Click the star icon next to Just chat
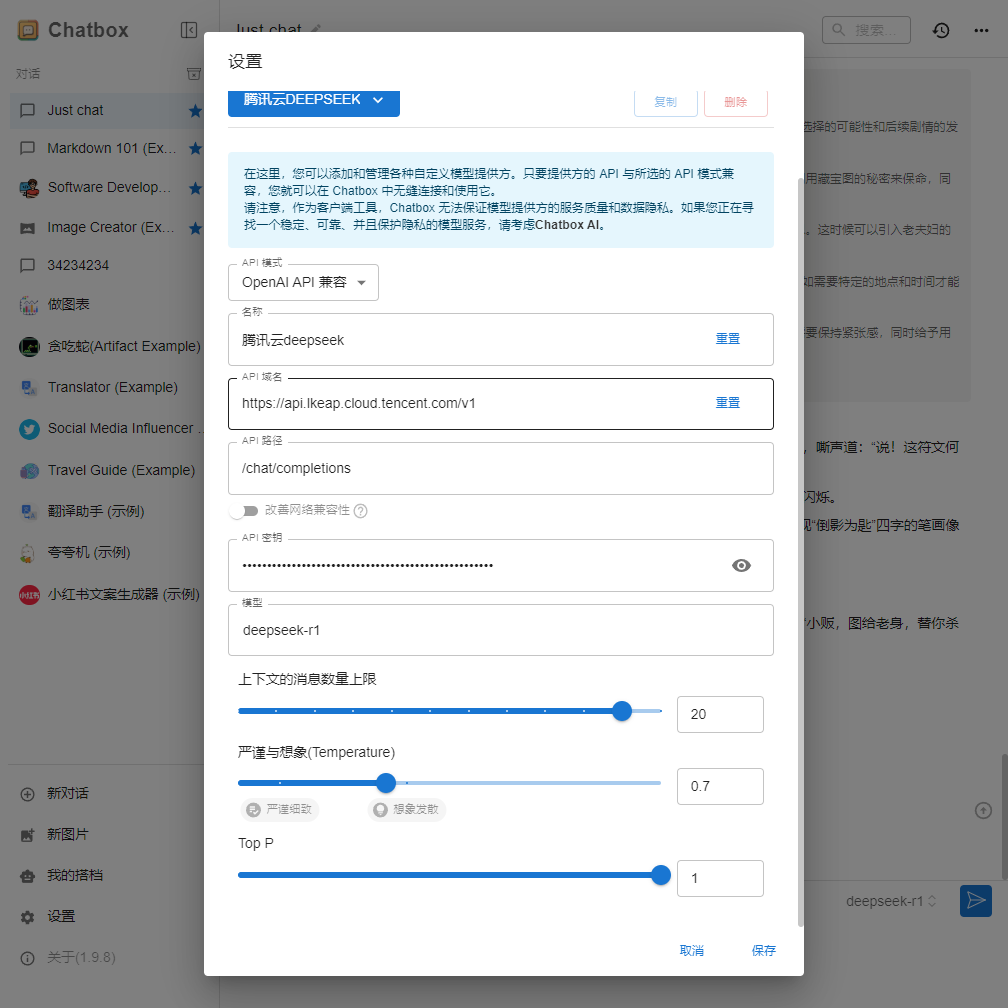Screen dimensions: 1008x1008 (195, 111)
